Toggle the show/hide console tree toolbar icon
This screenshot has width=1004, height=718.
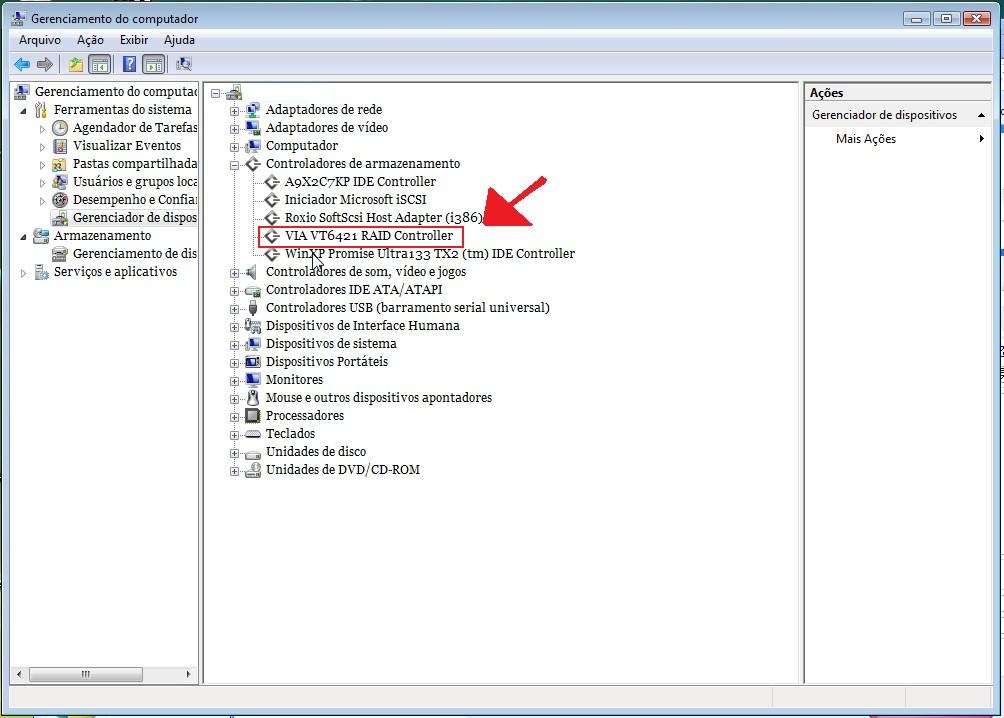tap(99, 64)
